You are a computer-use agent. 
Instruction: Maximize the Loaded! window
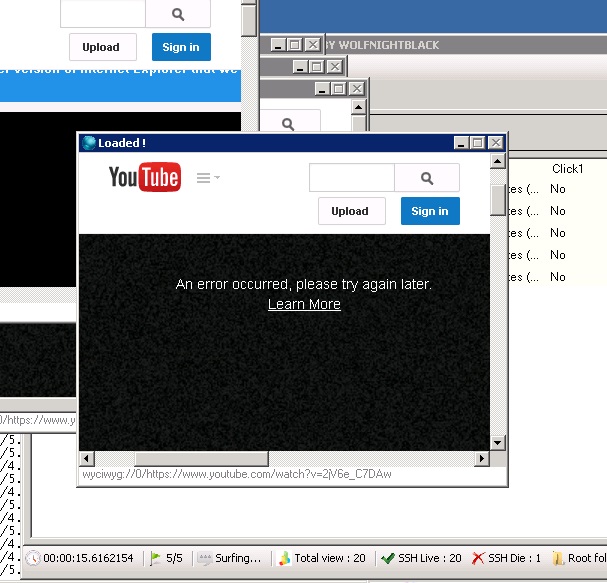coord(478,143)
